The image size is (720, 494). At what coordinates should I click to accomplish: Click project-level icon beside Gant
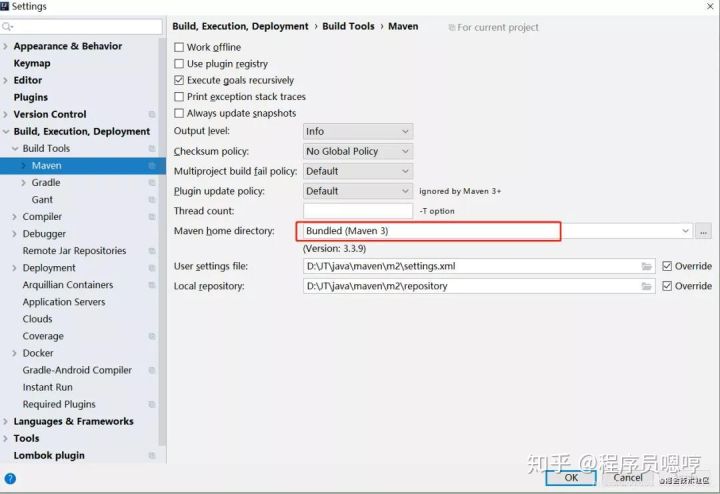pos(152,199)
